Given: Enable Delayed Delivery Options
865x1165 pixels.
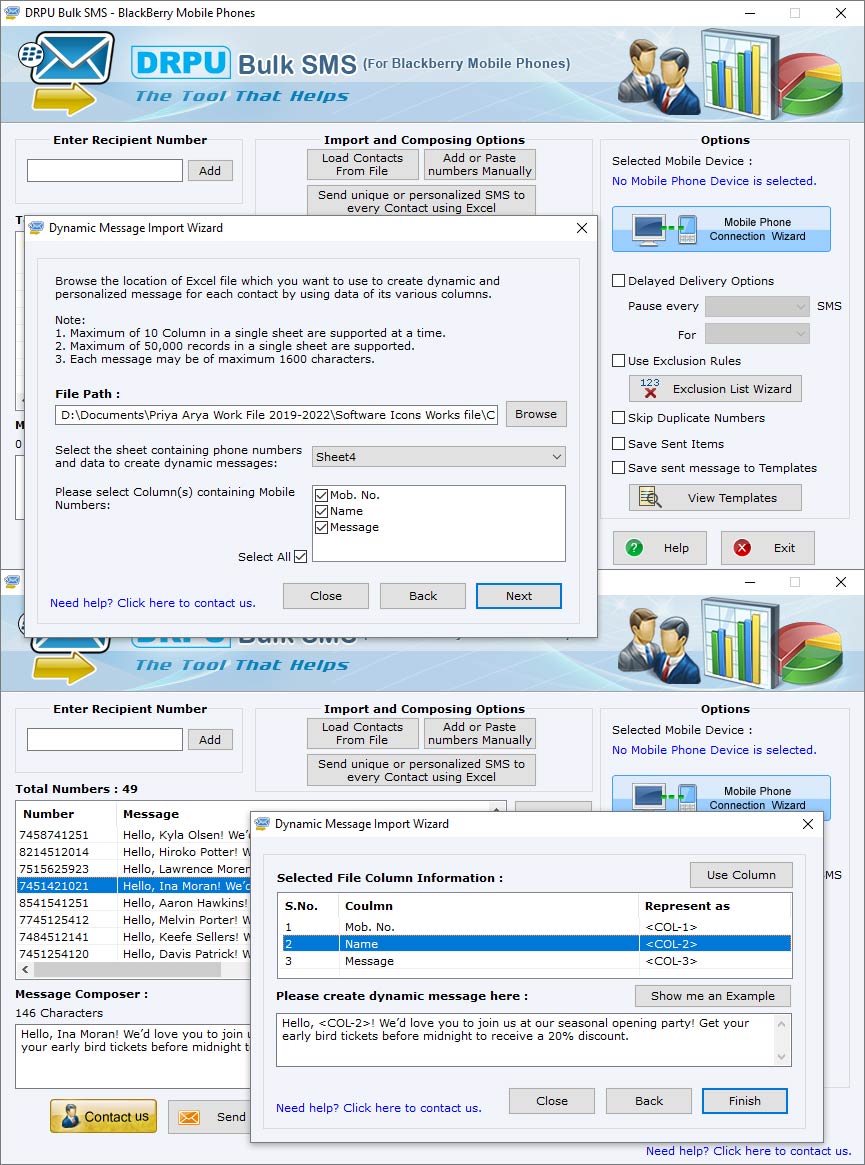Looking at the screenshot, I should 618,280.
